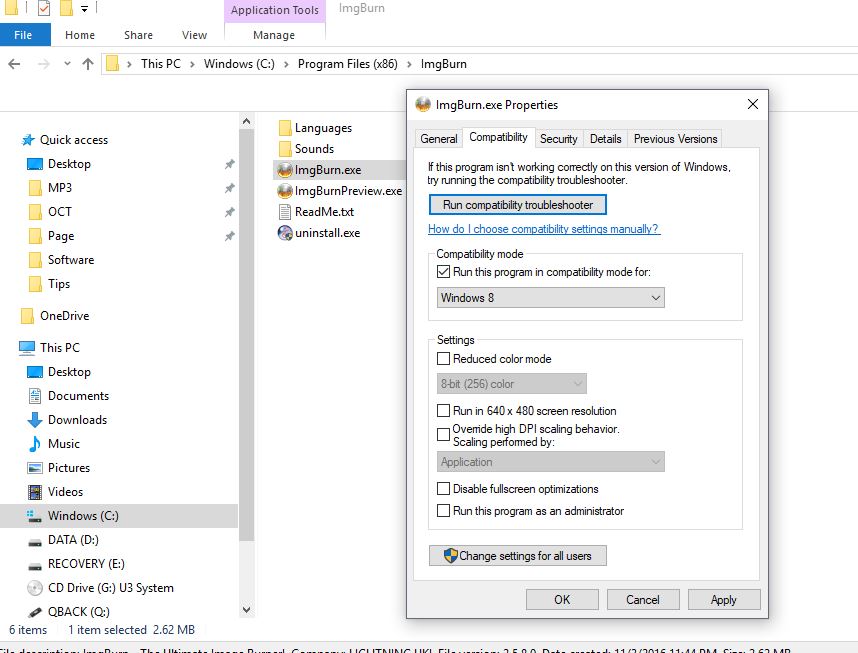The height and width of the screenshot is (653, 858).
Task: Run the compatibility troubleshooter
Action: pyautogui.click(x=517, y=204)
